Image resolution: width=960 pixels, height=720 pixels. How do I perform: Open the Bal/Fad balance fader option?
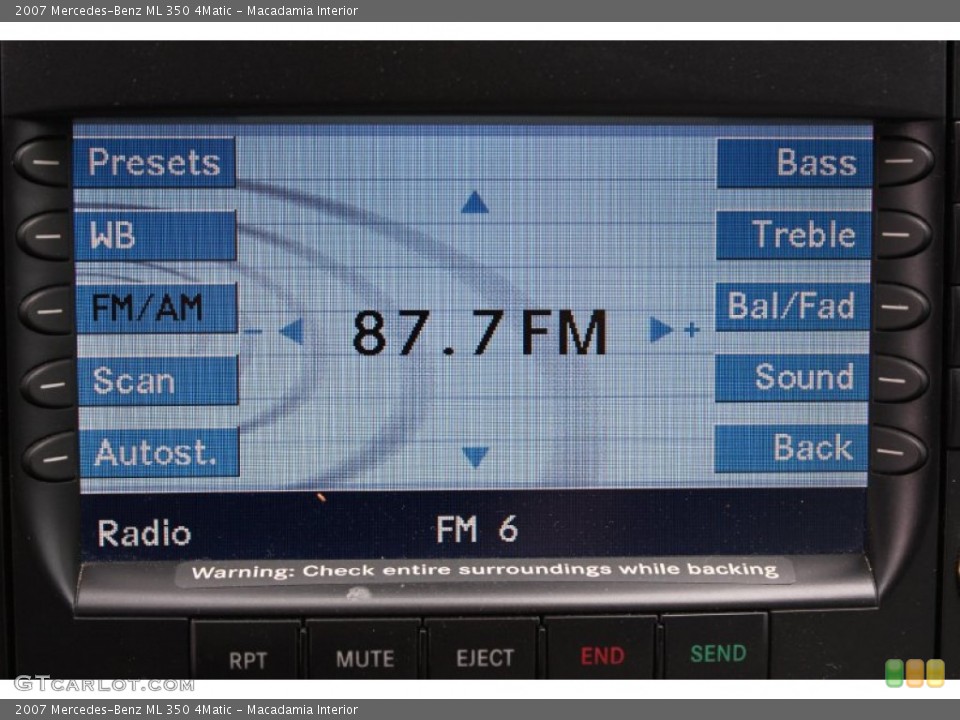pyautogui.click(x=793, y=306)
